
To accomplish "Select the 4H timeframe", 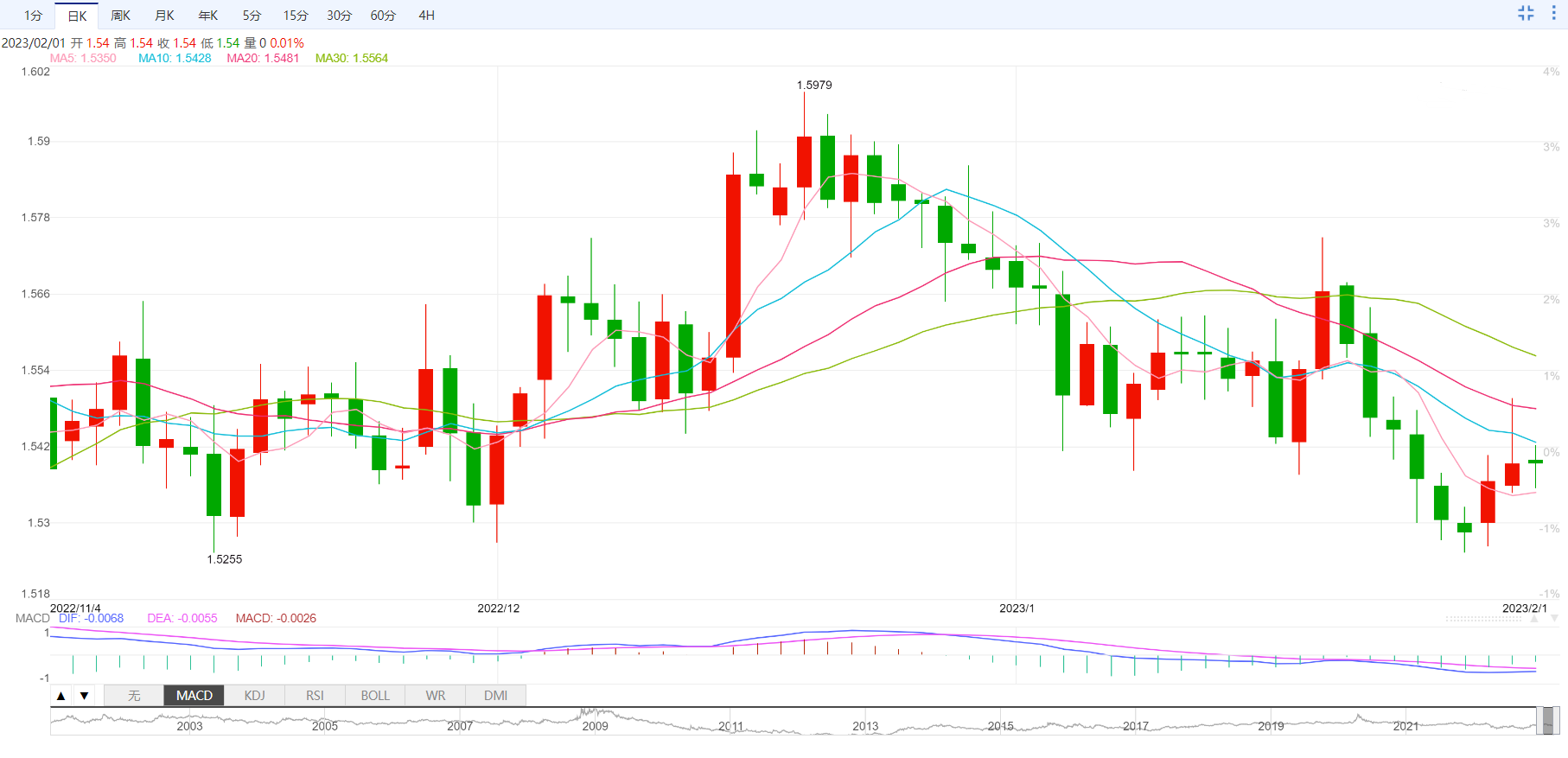I will (x=426, y=16).
